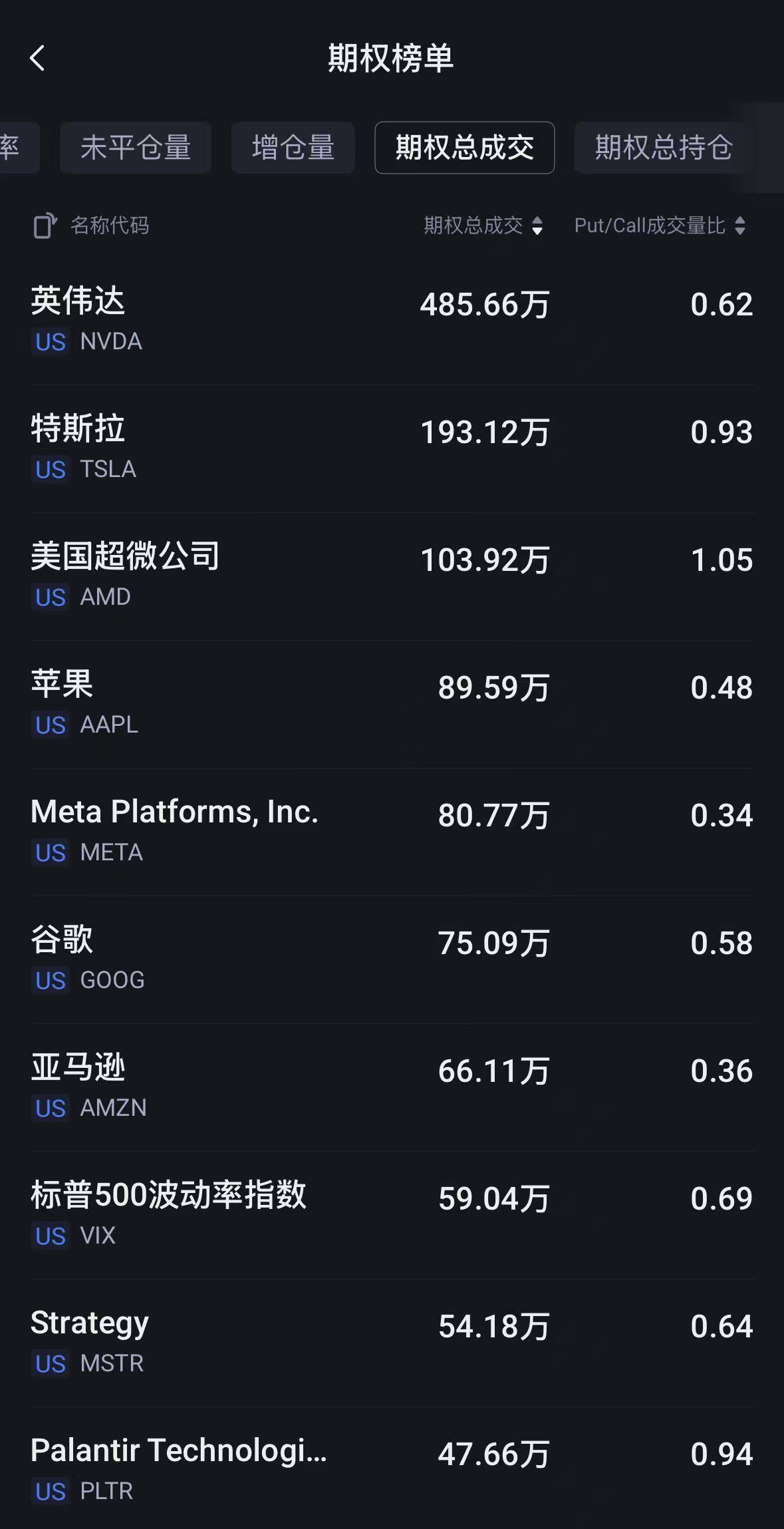Screen dimensions: 784x1529
Task: Open 标普500波动率指数 VIX row
Action: pyautogui.click(x=392, y=1215)
